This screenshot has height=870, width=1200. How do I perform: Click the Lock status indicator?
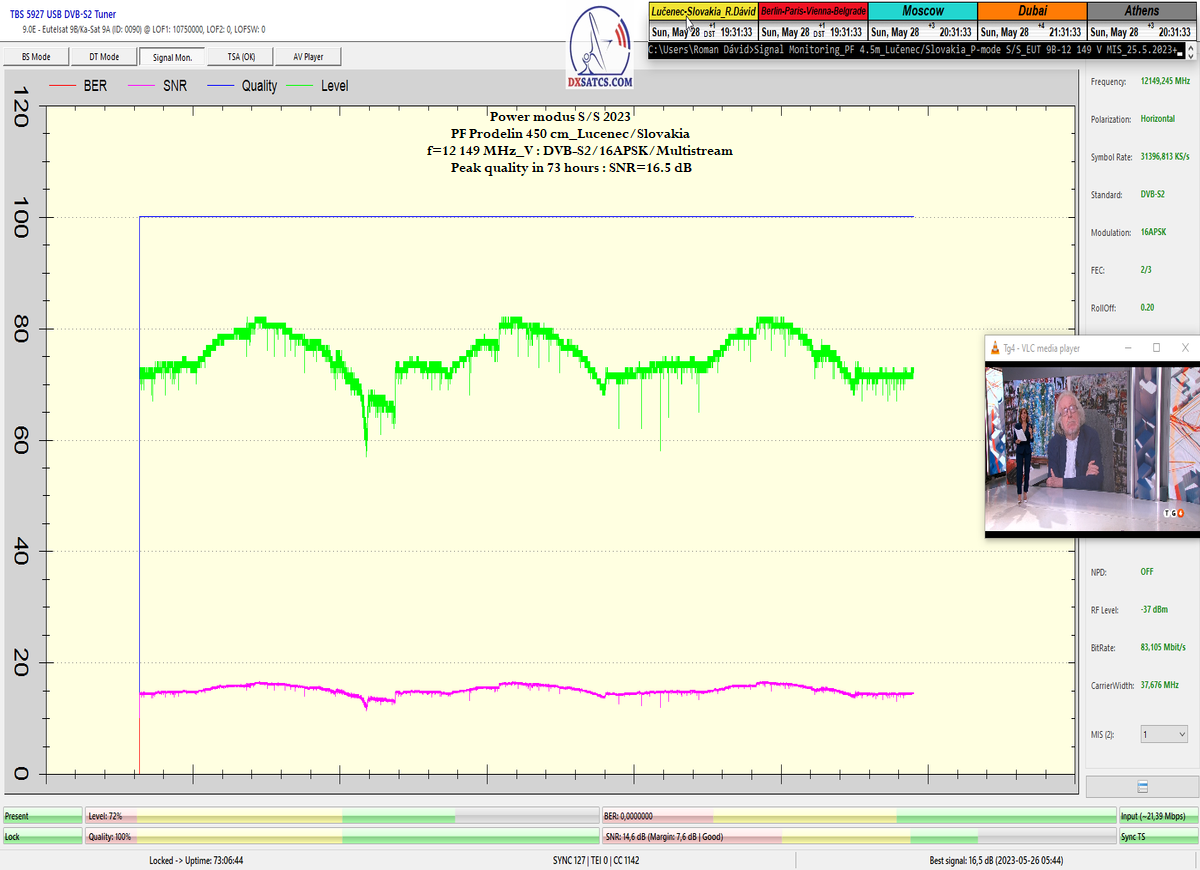tap(42, 836)
